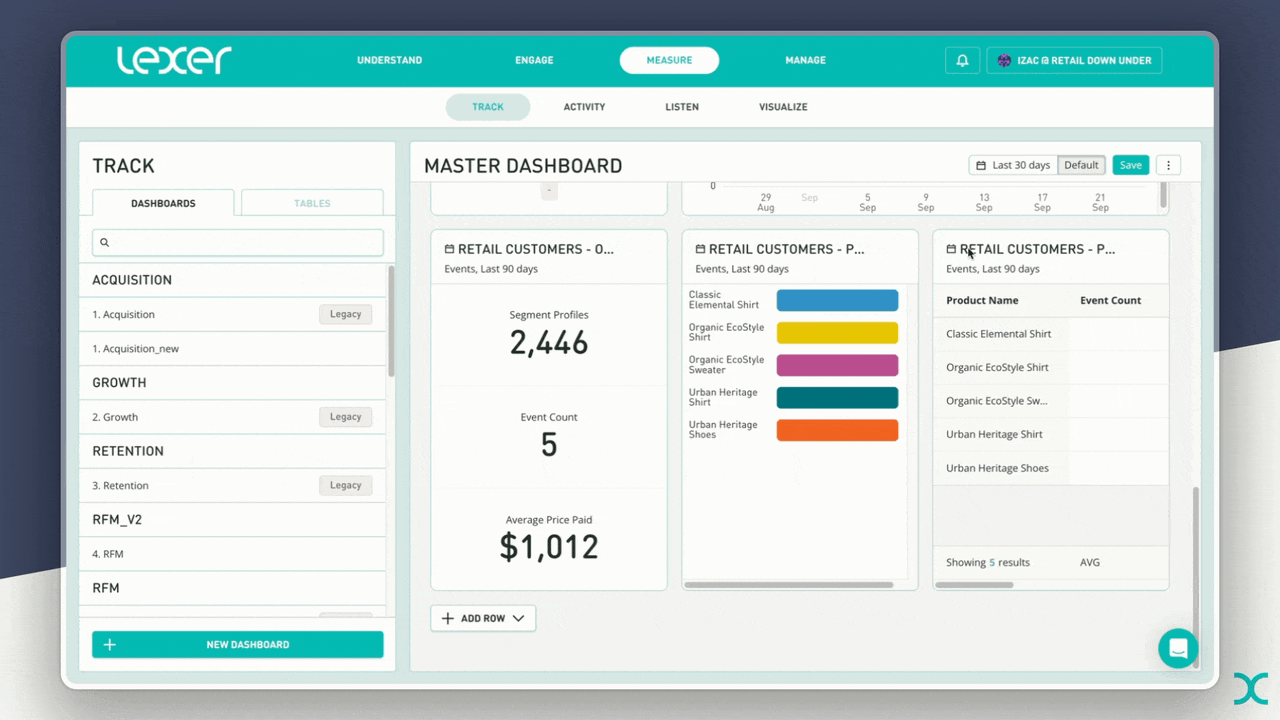The image size is (1280, 720).
Task: Select the Tables tab
Action: (312, 203)
